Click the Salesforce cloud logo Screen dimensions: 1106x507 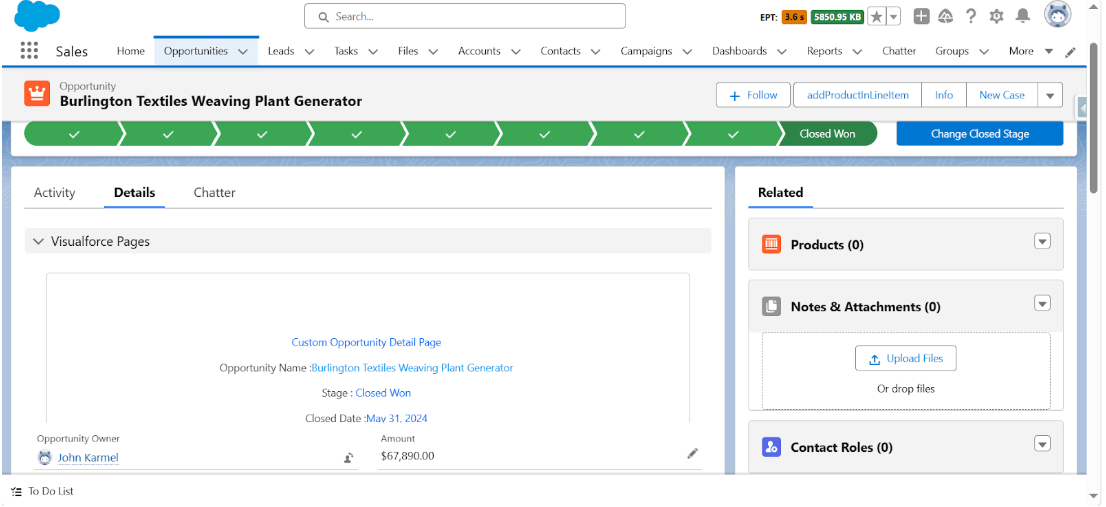pyautogui.click(x=37, y=16)
